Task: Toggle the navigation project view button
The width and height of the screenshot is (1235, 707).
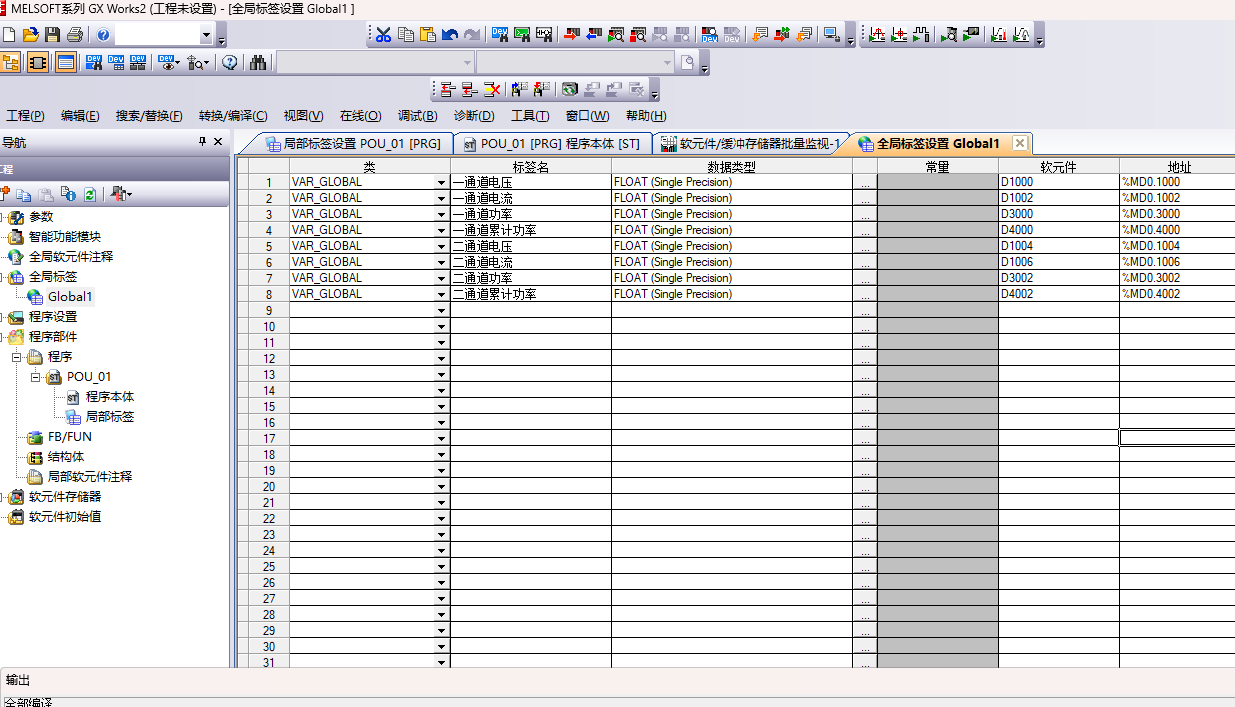Action: (11, 63)
